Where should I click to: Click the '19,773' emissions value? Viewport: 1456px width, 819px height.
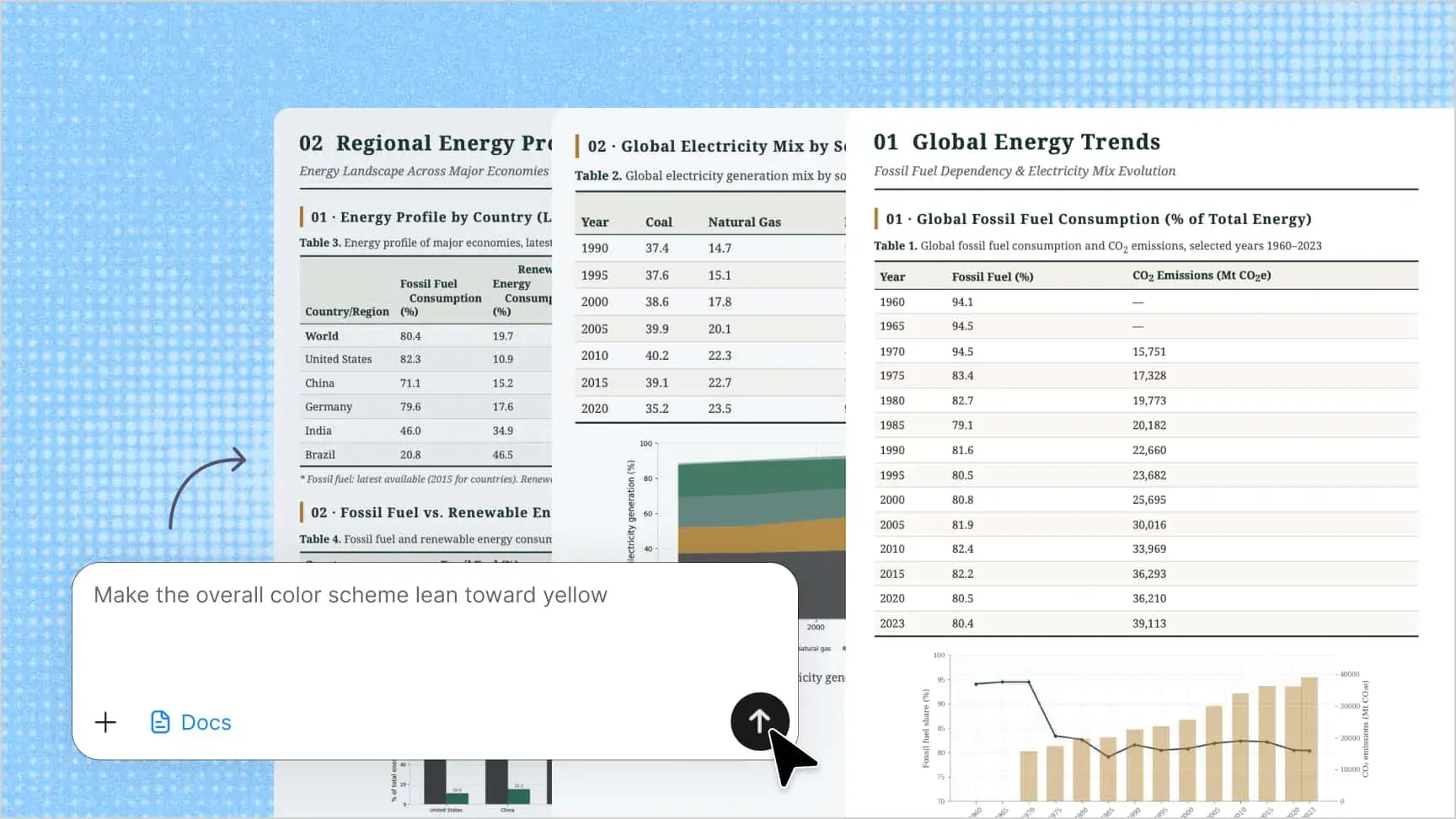(1149, 400)
